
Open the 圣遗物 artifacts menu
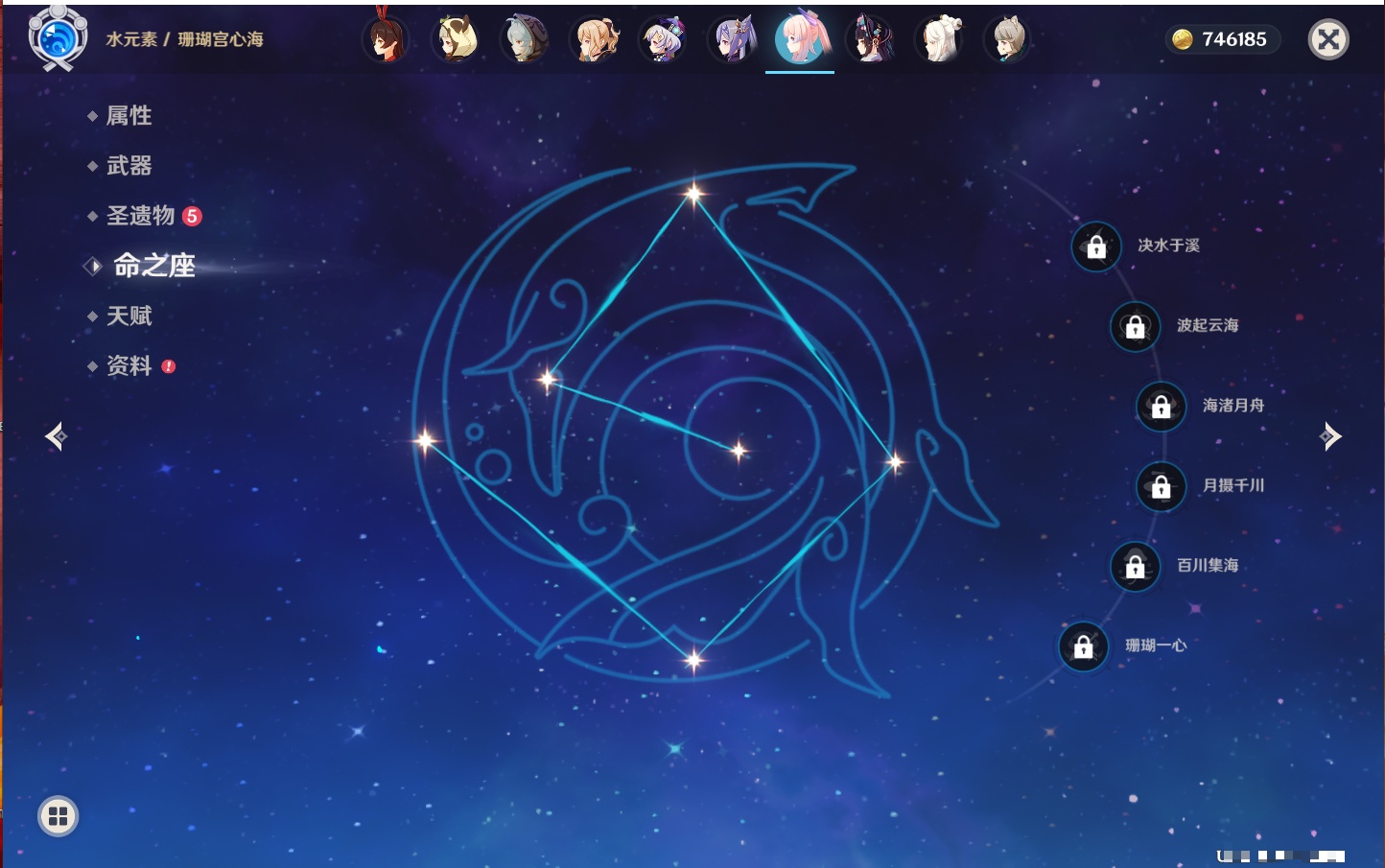click(x=140, y=216)
